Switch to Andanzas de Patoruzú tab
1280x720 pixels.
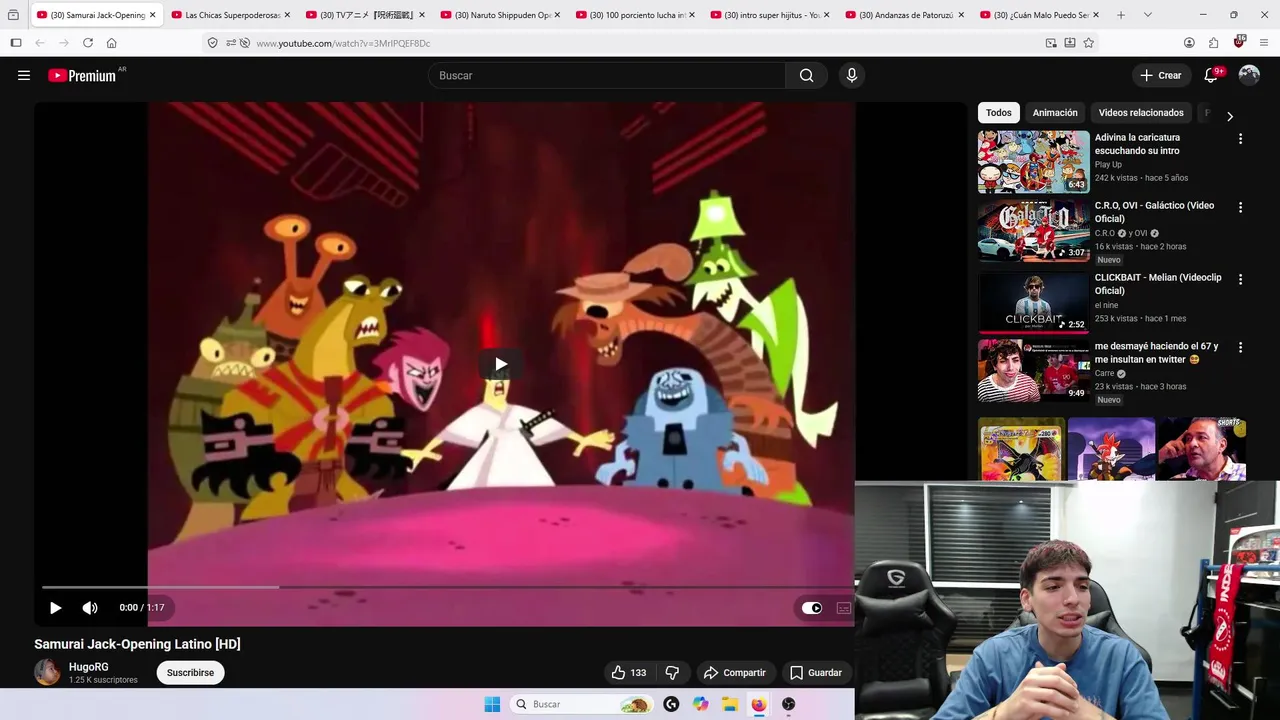point(905,15)
